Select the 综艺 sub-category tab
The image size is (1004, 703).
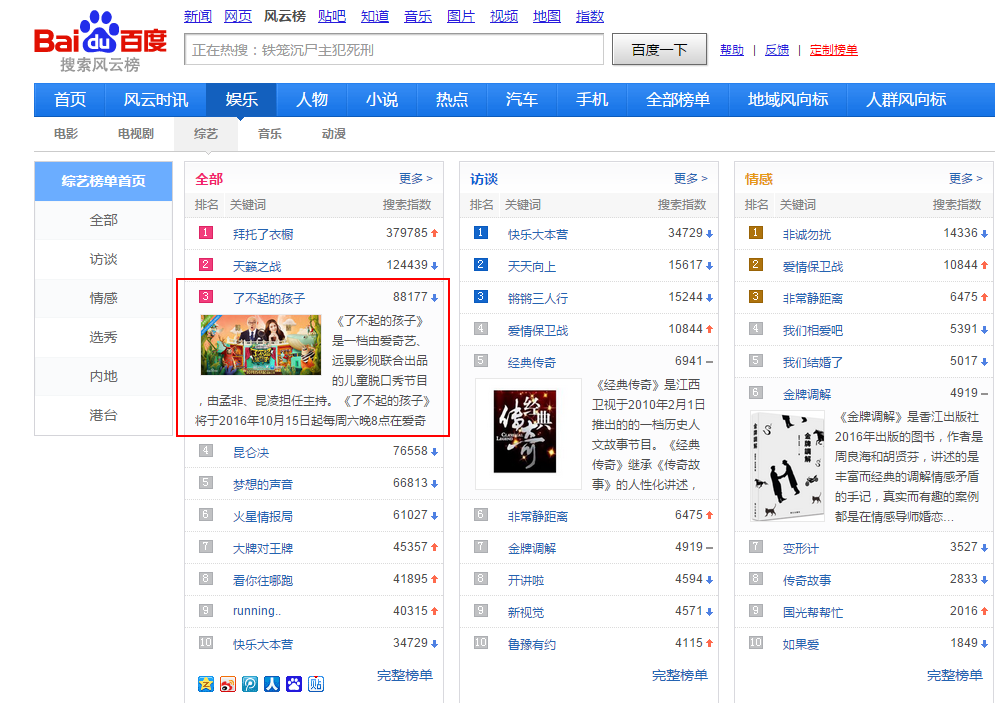206,134
